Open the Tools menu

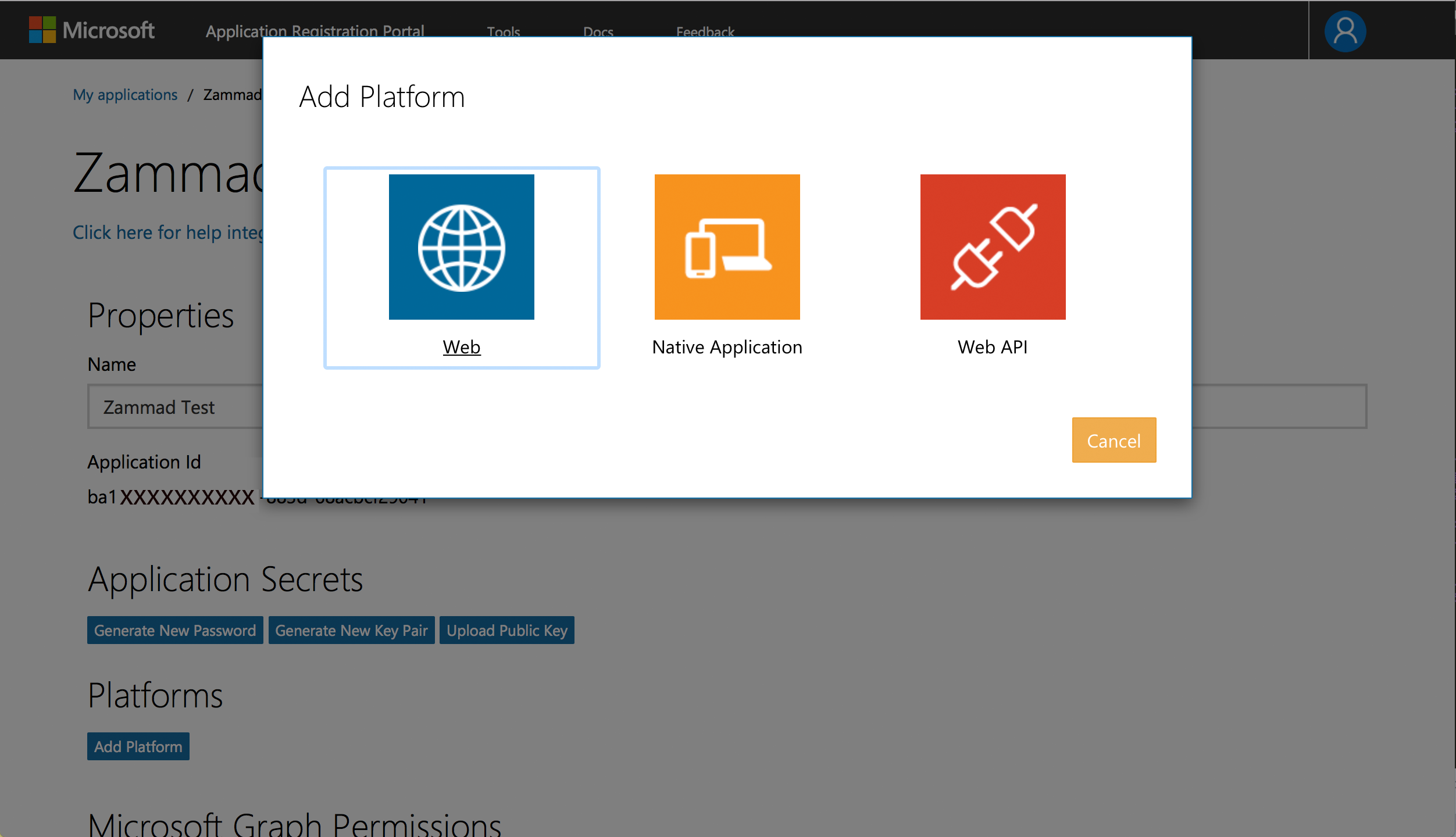coord(504,32)
